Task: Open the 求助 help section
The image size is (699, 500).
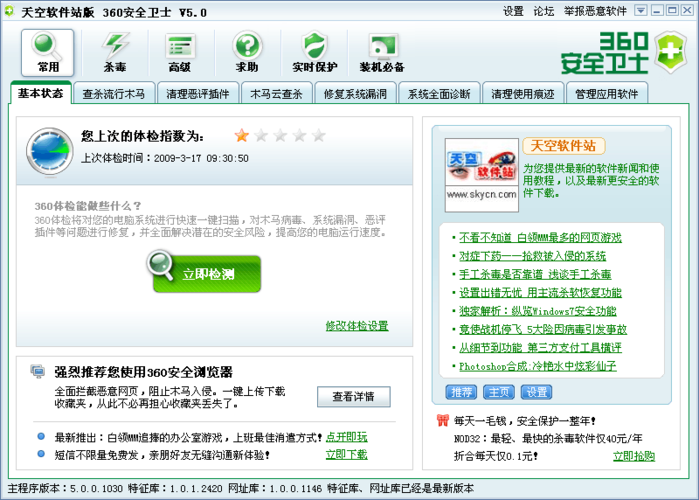Action: point(246,51)
